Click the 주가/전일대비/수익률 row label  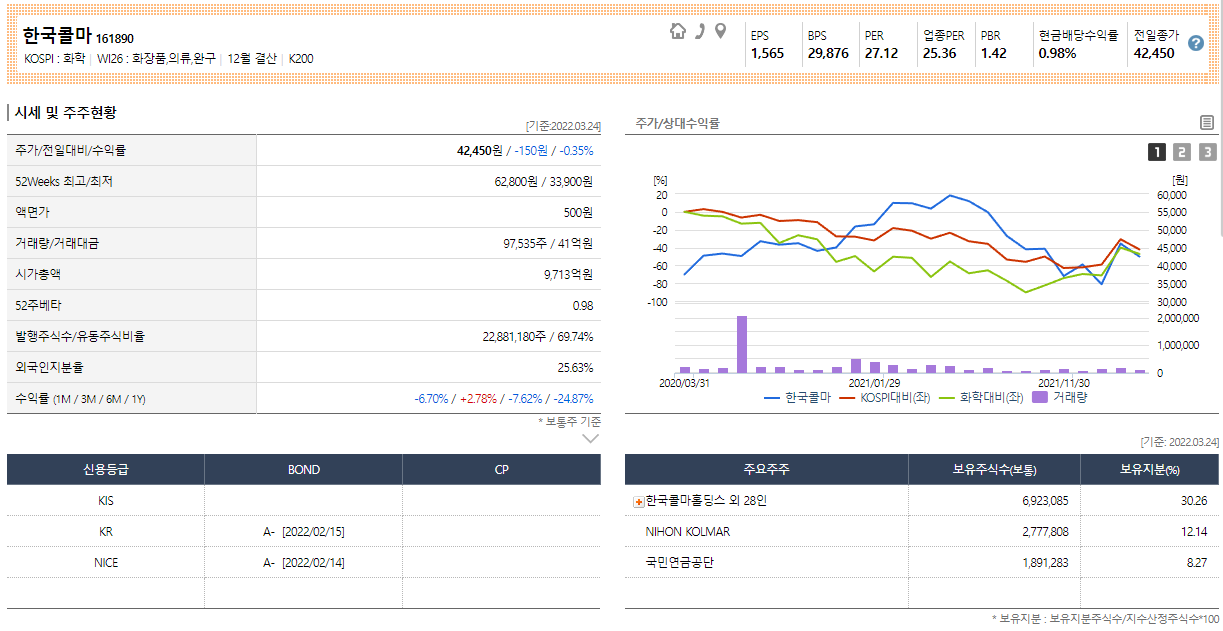(71, 150)
